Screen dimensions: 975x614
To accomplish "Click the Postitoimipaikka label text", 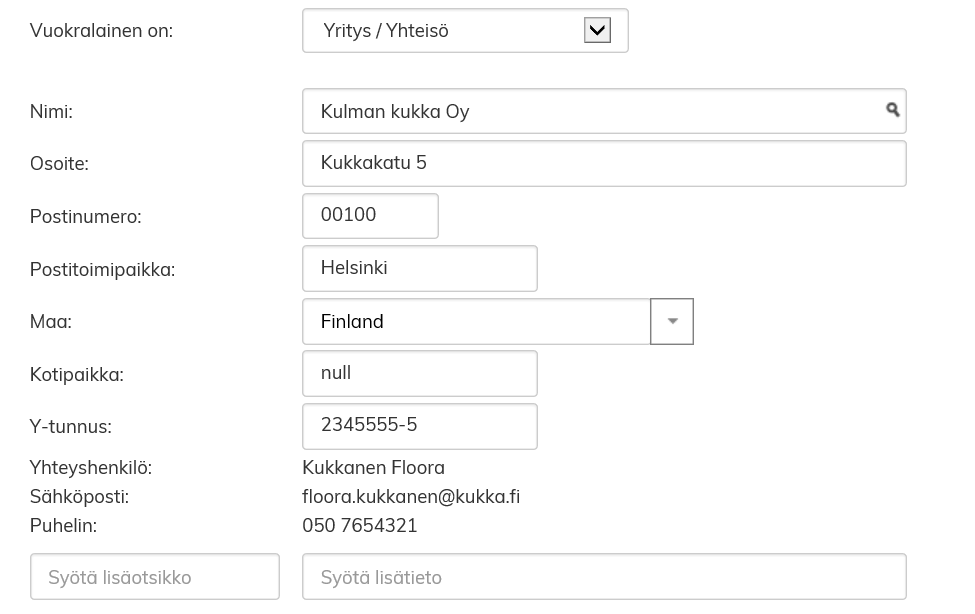I will pyautogui.click(x=102, y=270).
